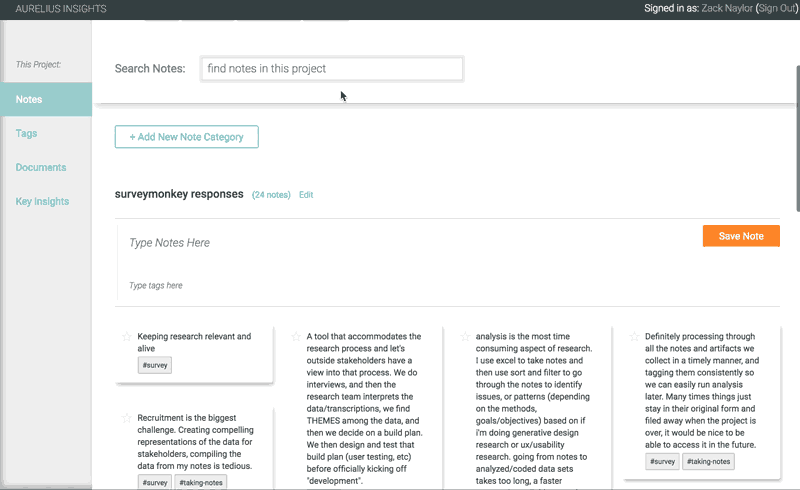Star the 'A tool that accommodates' note
Image resolution: width=800 pixels, height=490 pixels.
coord(297,337)
